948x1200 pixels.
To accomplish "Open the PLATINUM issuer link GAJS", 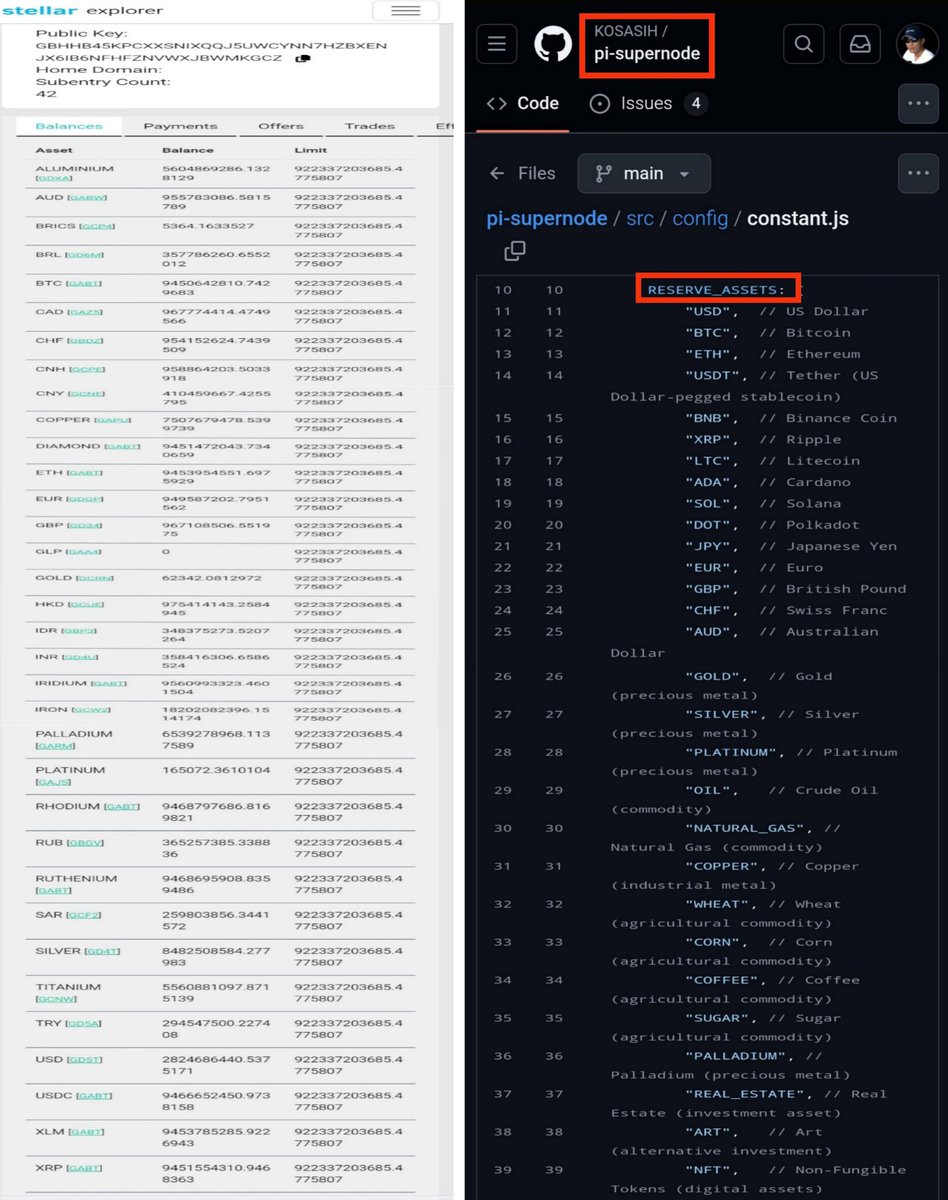I will coord(54,782).
